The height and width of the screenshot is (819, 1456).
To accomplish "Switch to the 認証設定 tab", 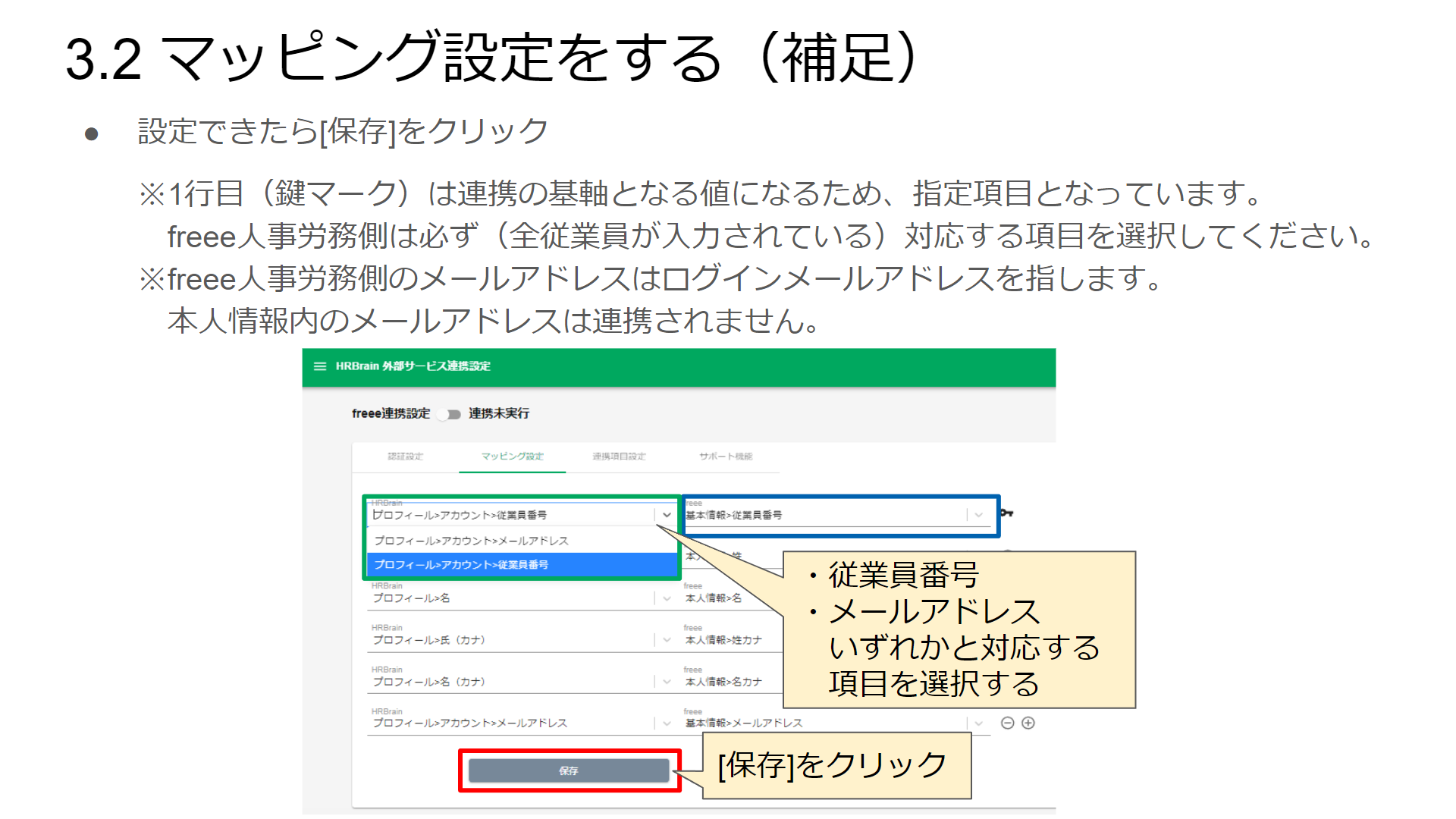I will coord(406,457).
